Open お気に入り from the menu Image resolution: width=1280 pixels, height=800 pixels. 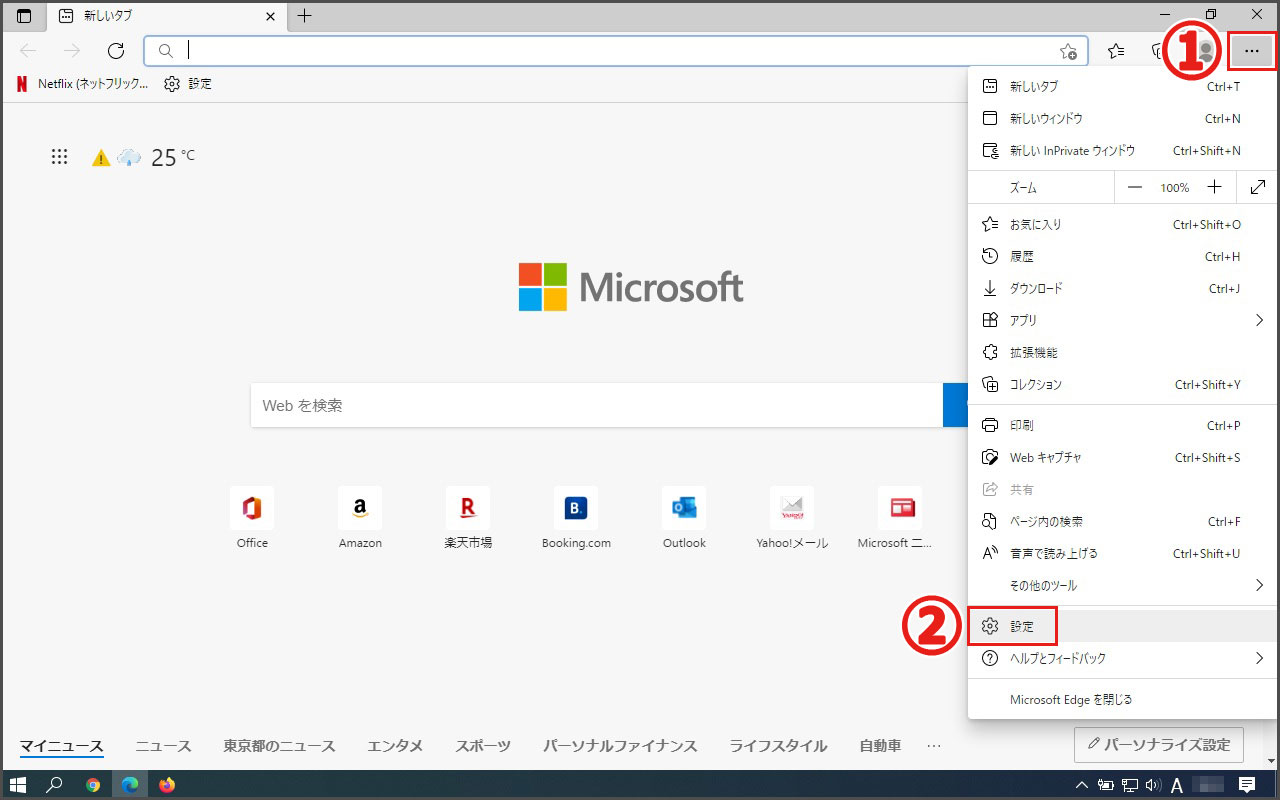pos(1123,225)
